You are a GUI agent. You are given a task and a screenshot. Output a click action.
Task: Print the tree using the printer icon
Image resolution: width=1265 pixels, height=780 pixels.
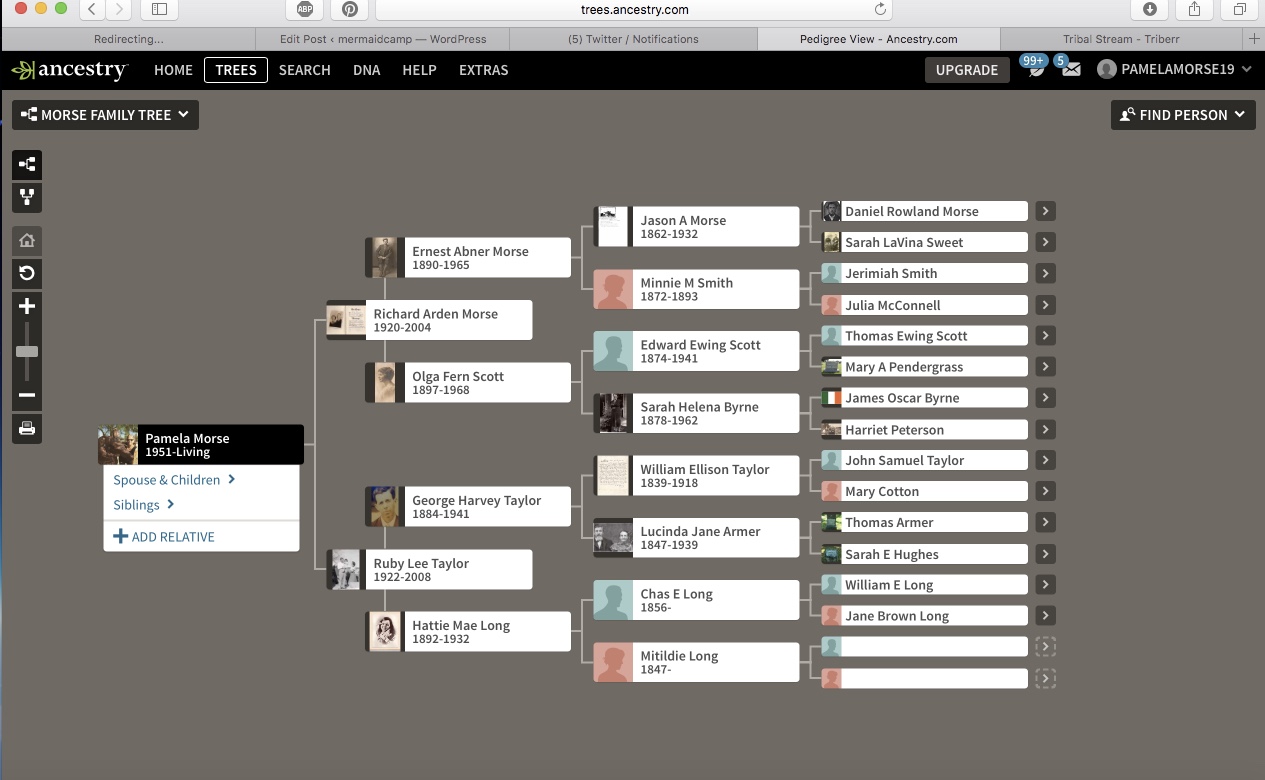tap(27, 429)
